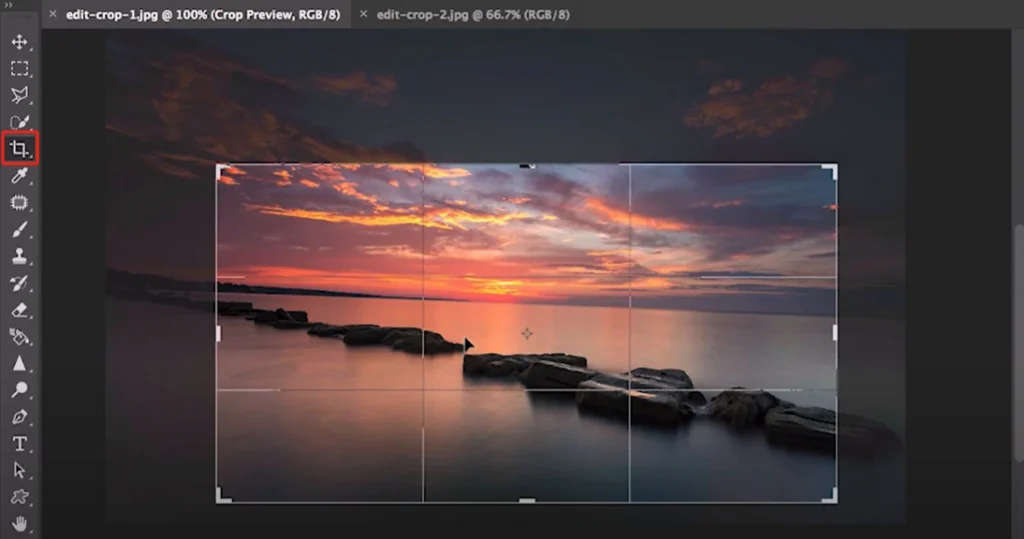The width and height of the screenshot is (1024, 539).
Task: Activate the Hand tool
Action: (19, 523)
